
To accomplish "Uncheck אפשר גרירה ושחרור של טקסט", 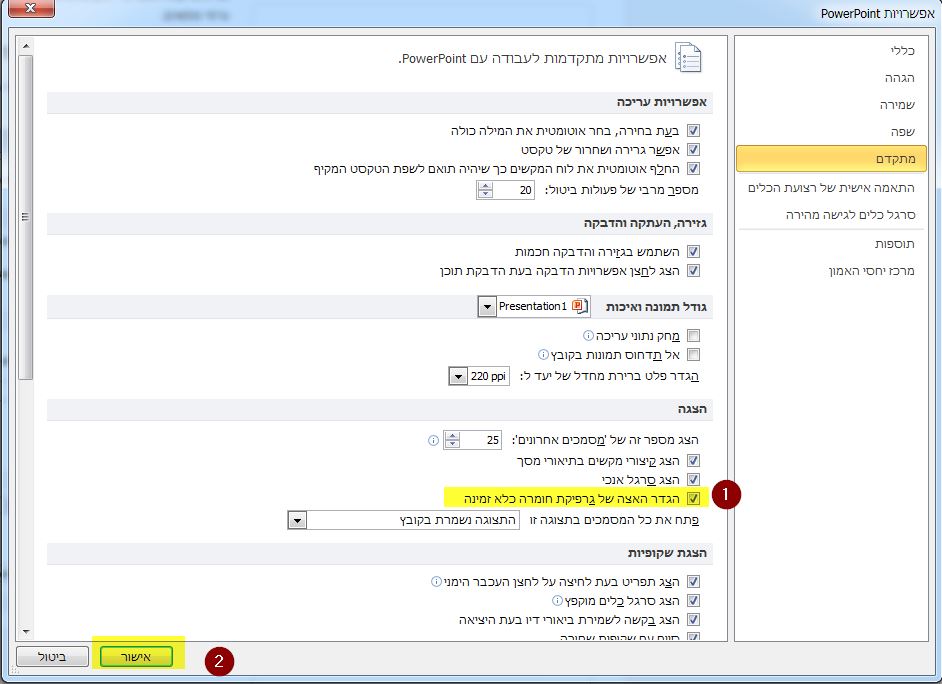I will point(693,149).
